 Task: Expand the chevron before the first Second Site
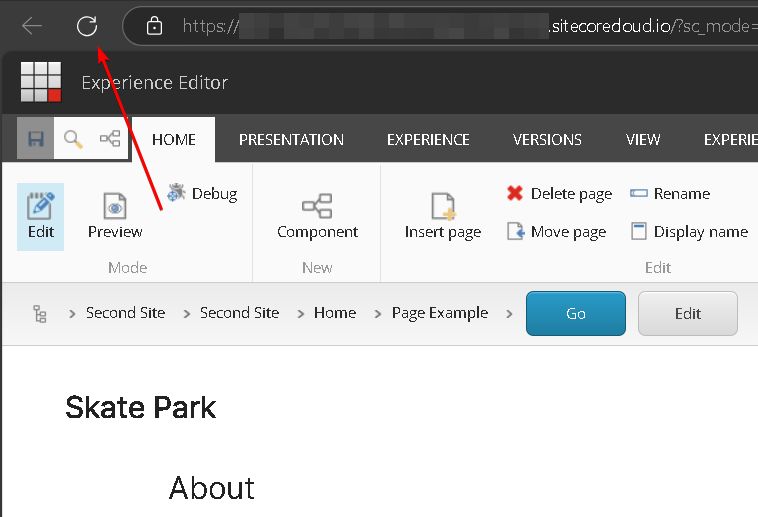pos(72,314)
